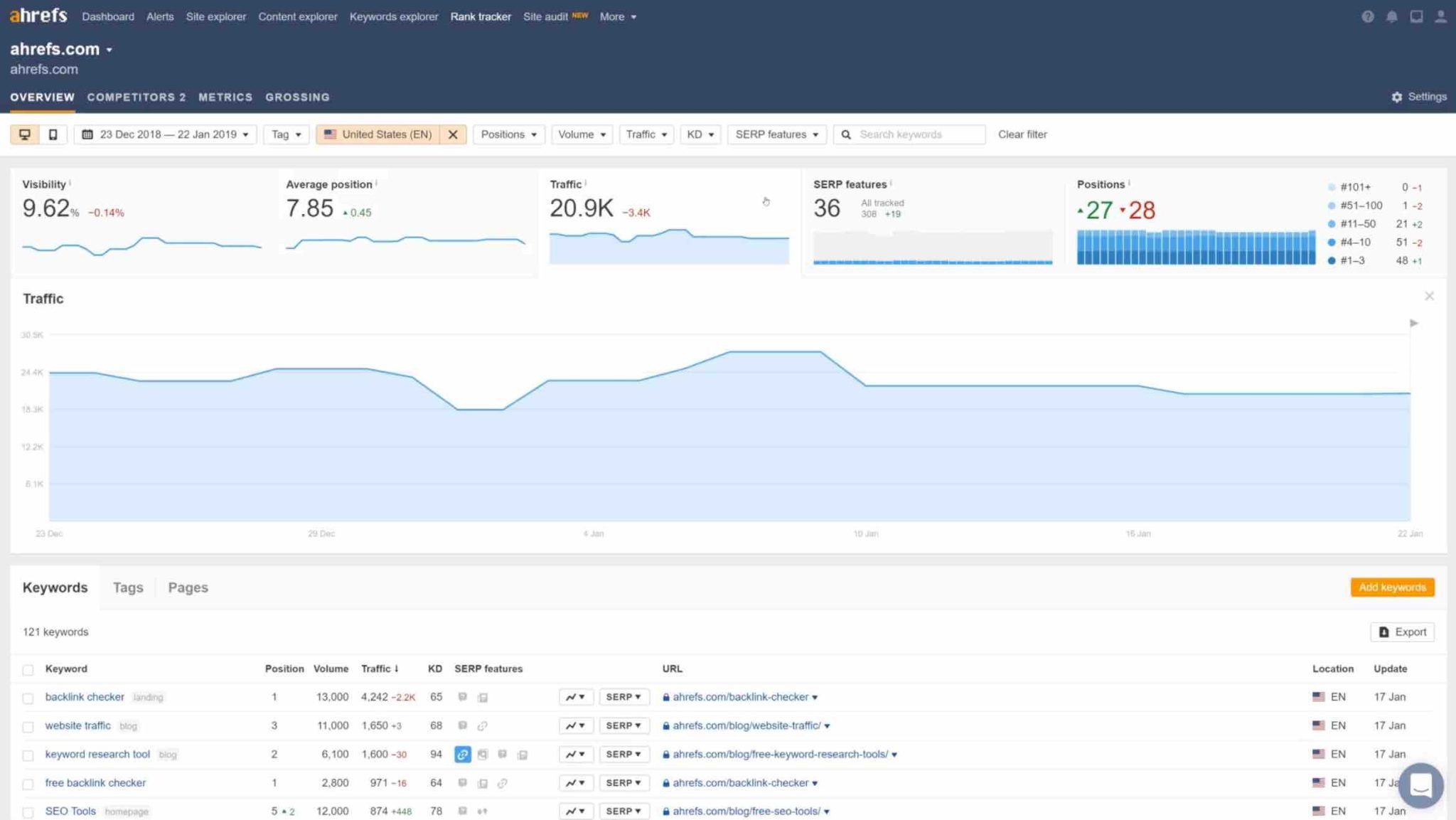Open the chat support bubble
Viewport: 1456px width, 820px height.
coord(1420,785)
